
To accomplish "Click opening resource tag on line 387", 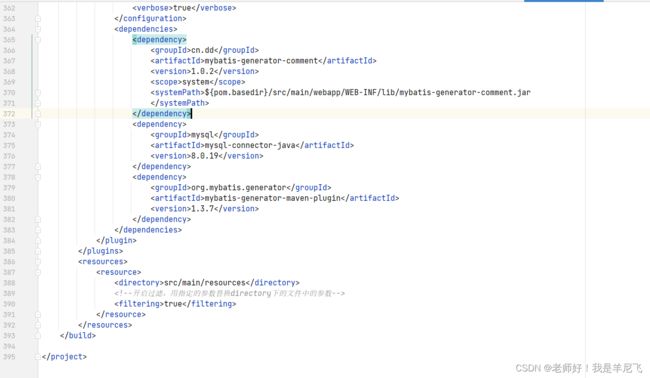I will pos(119,272).
